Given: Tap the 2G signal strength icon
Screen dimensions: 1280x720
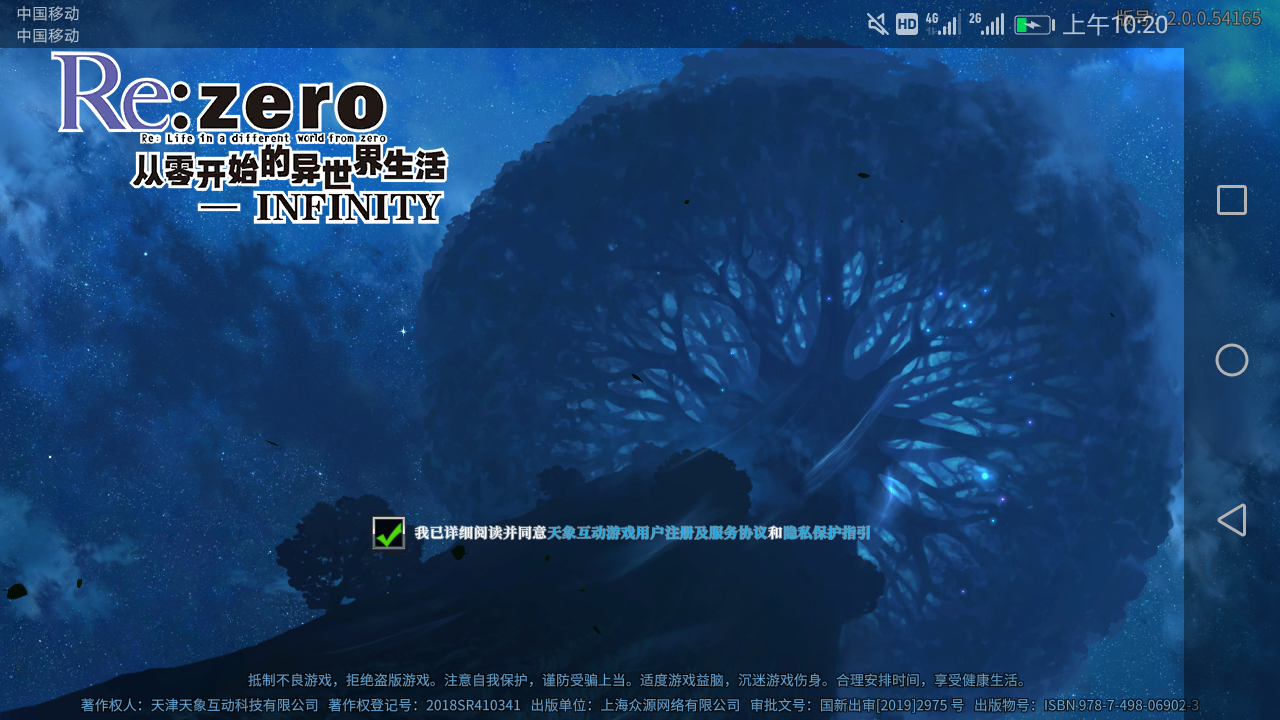Looking at the screenshot, I should click(x=986, y=24).
